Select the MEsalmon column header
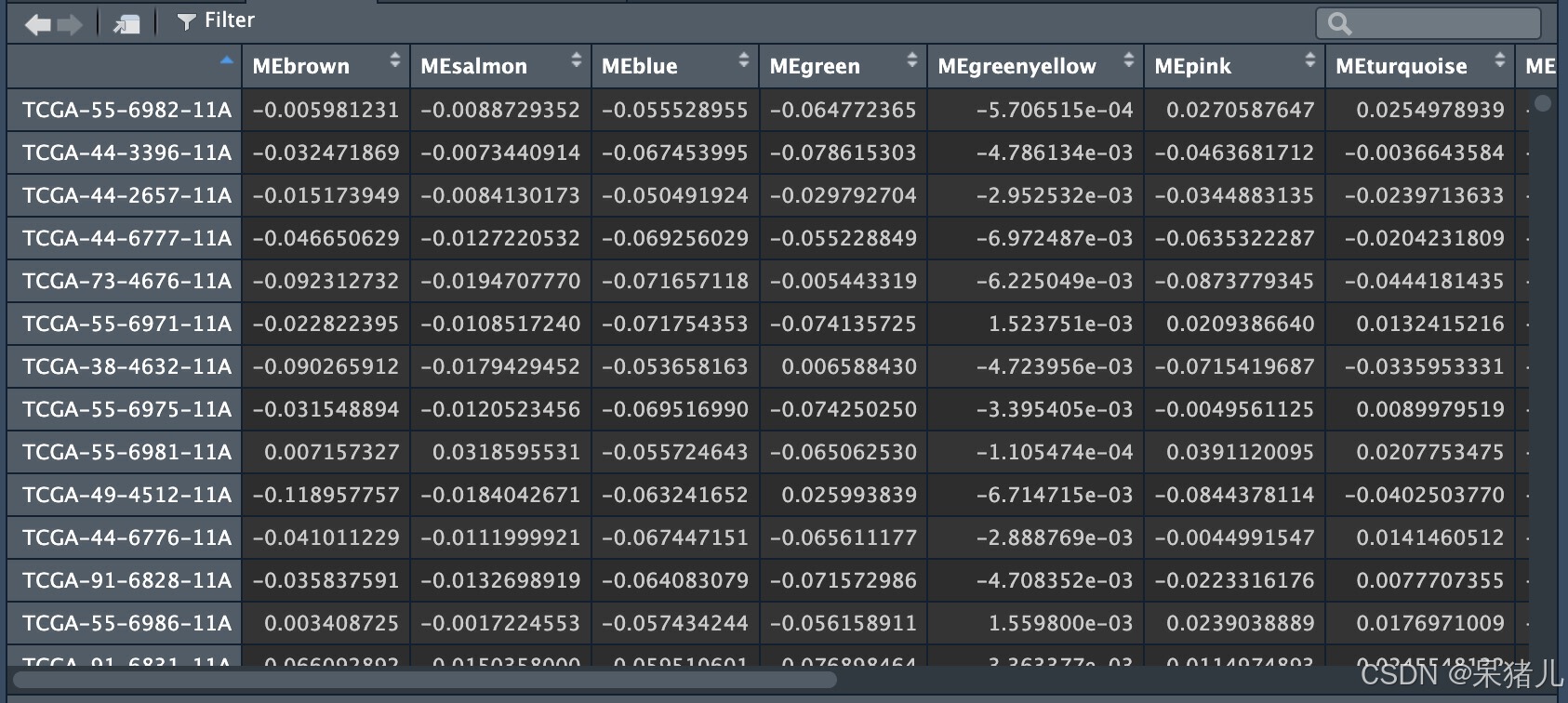Viewport: 1568px width, 703px height. [x=501, y=66]
